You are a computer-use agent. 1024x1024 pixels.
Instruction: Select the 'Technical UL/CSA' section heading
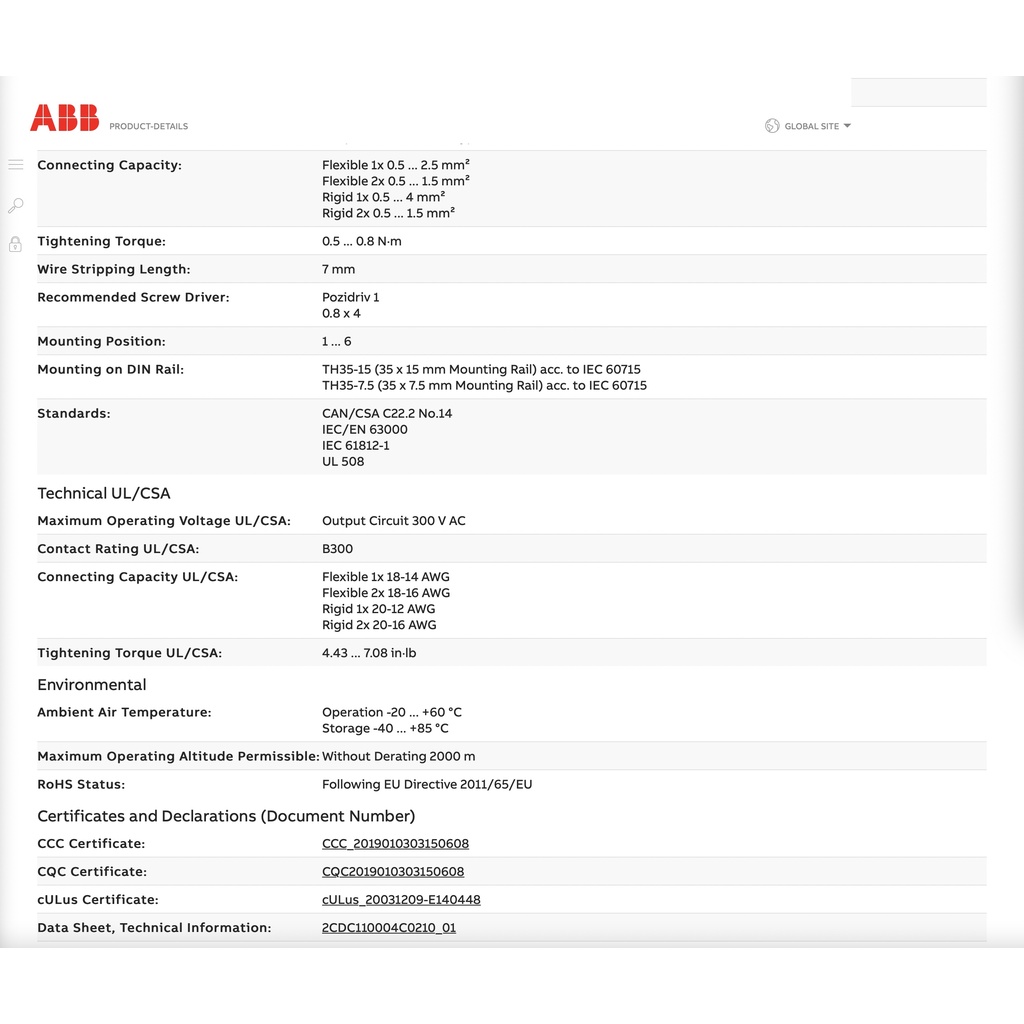coord(104,493)
